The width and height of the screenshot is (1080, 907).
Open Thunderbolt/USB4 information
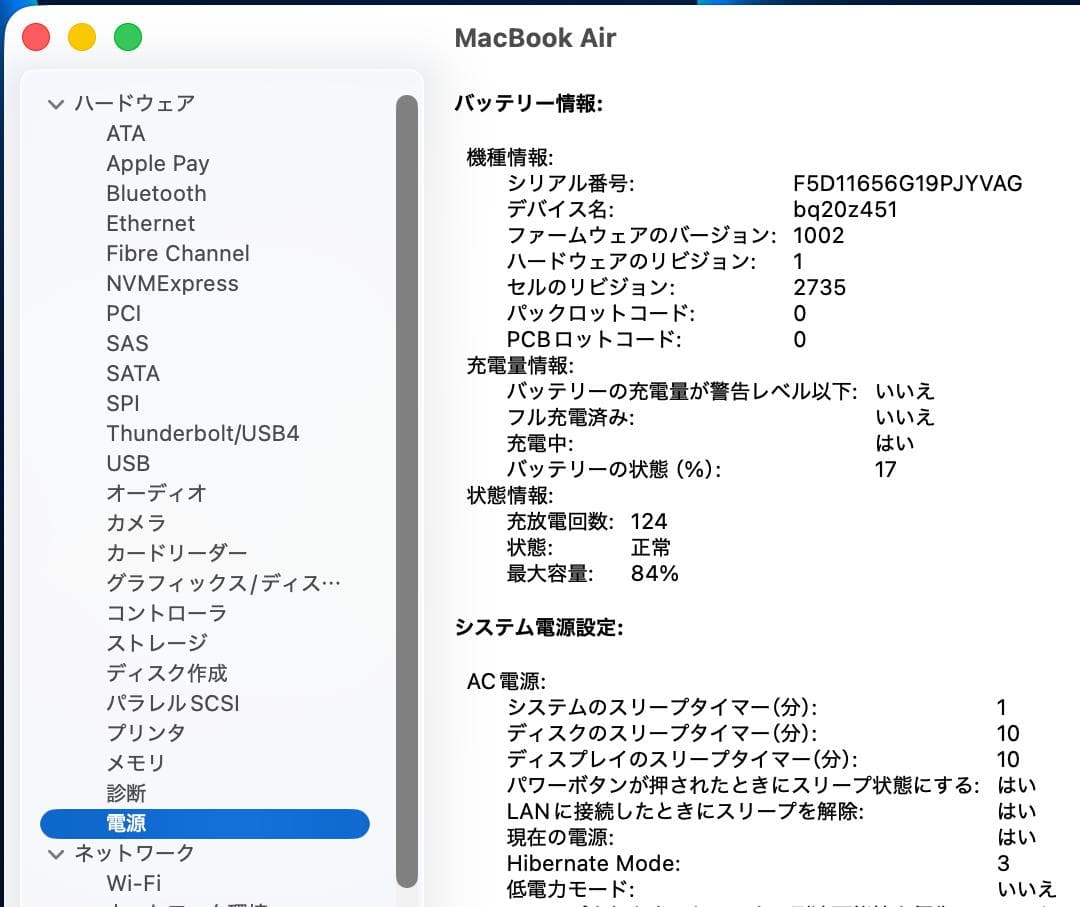[x=202, y=433]
